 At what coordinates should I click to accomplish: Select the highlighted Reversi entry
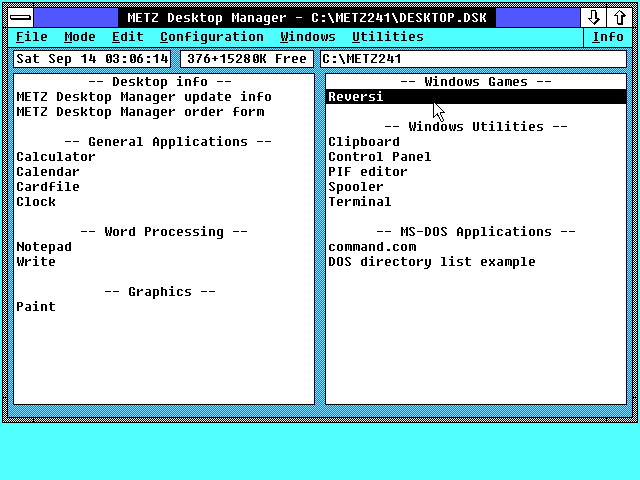(x=476, y=97)
